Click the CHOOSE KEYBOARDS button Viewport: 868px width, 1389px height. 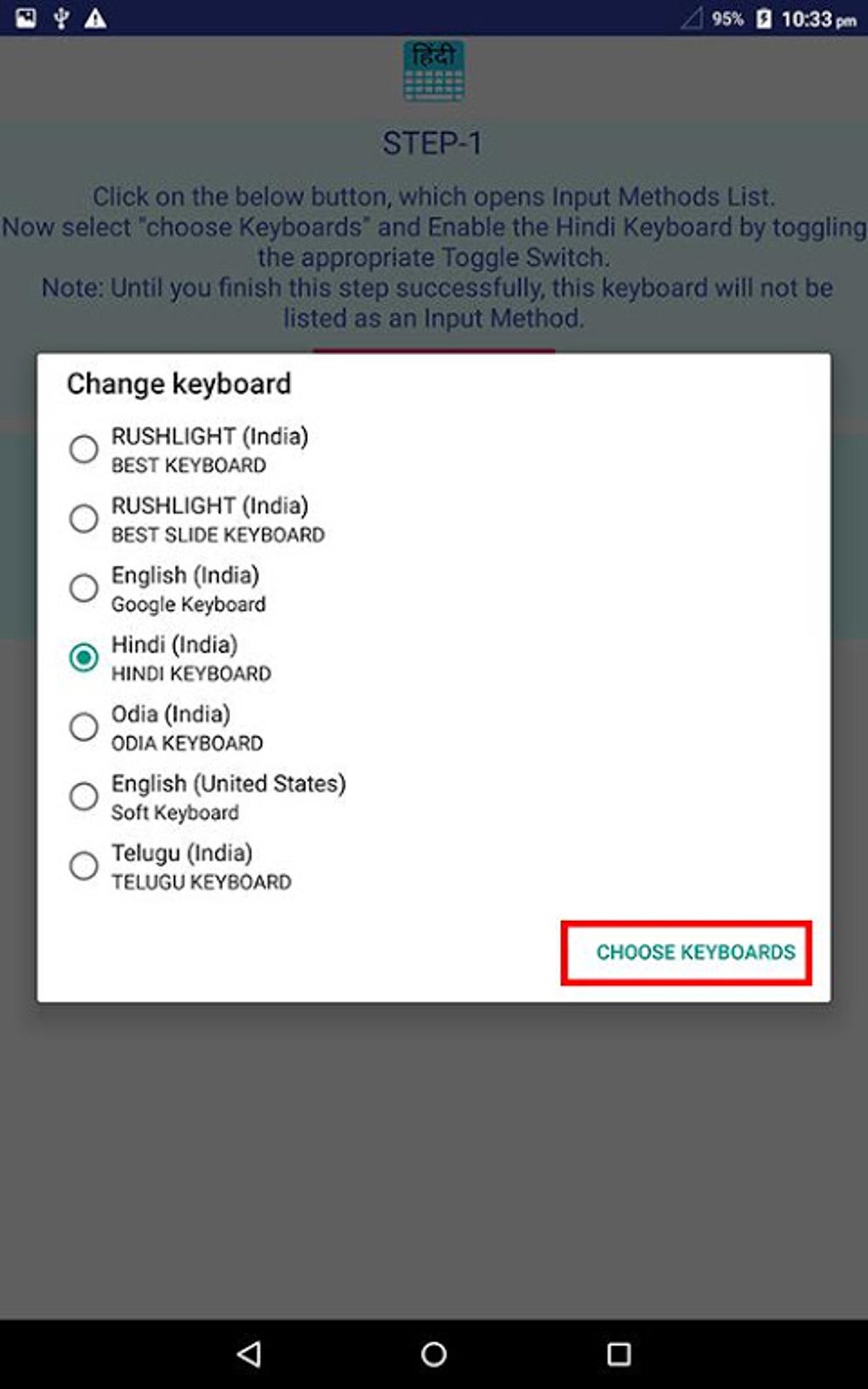696,952
